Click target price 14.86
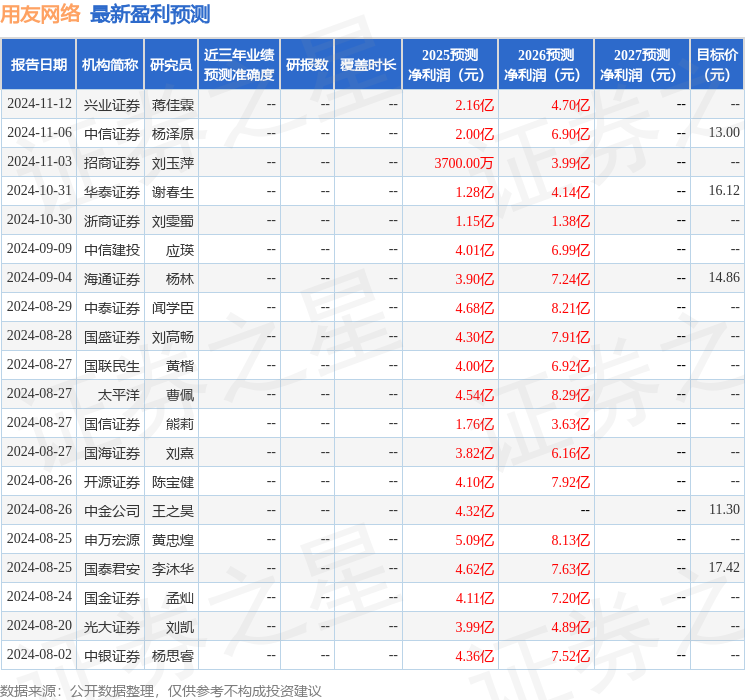 pyautogui.click(x=724, y=278)
